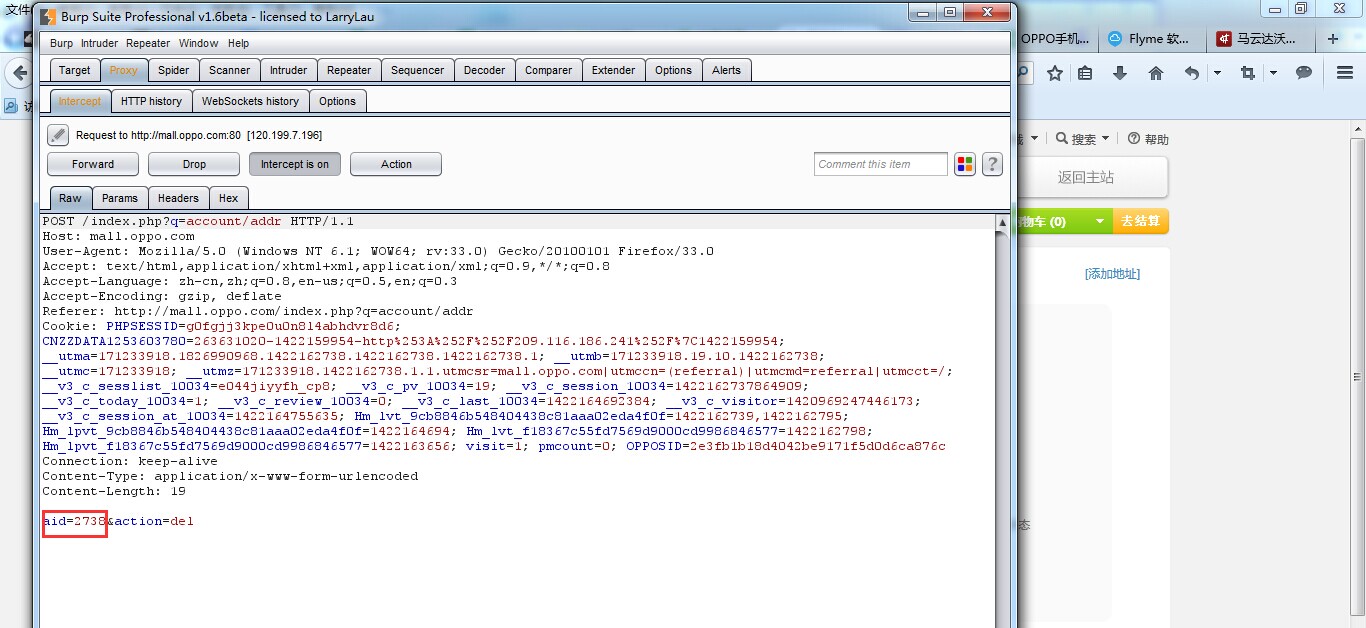Image resolution: width=1366 pixels, height=628 pixels.
Task: Open the Intruder menu in menu bar
Action: (x=99, y=43)
